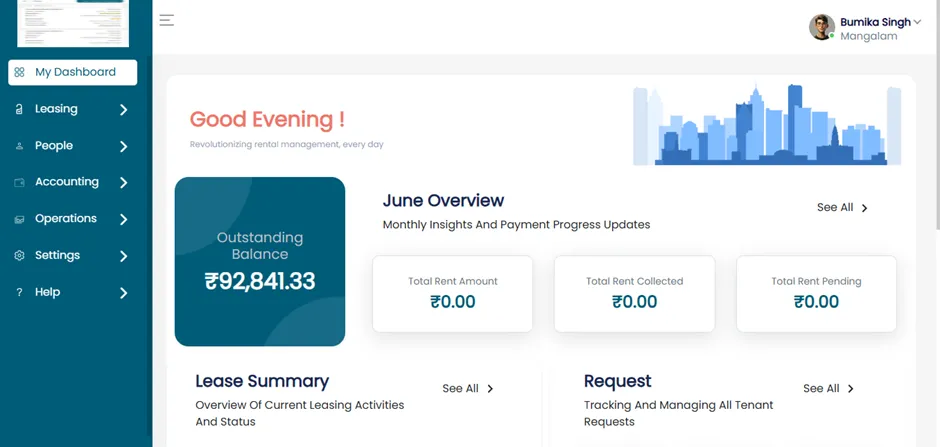Click the arrow beside Request See All
940x447 pixels.
851,389
